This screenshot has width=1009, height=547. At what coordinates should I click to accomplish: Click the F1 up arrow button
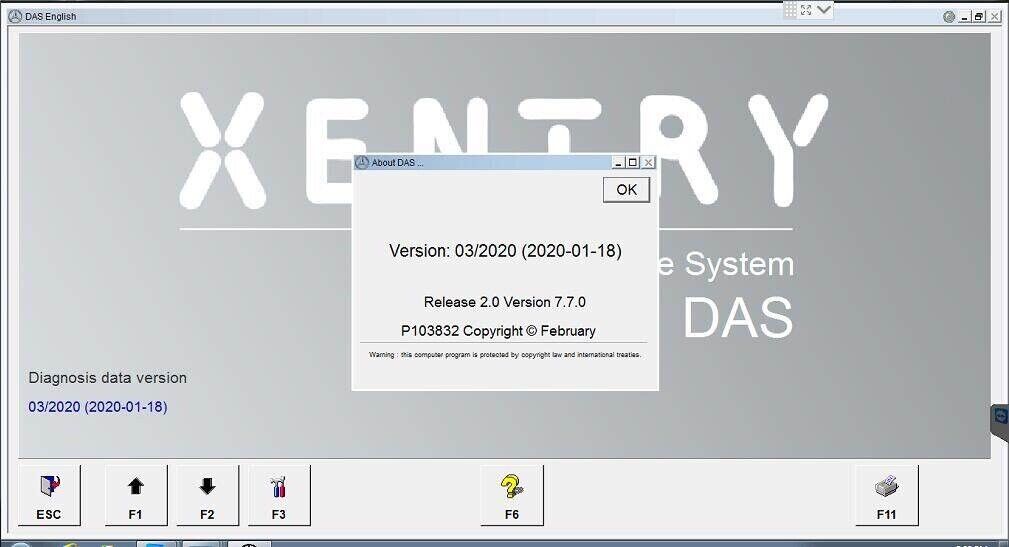(136, 496)
